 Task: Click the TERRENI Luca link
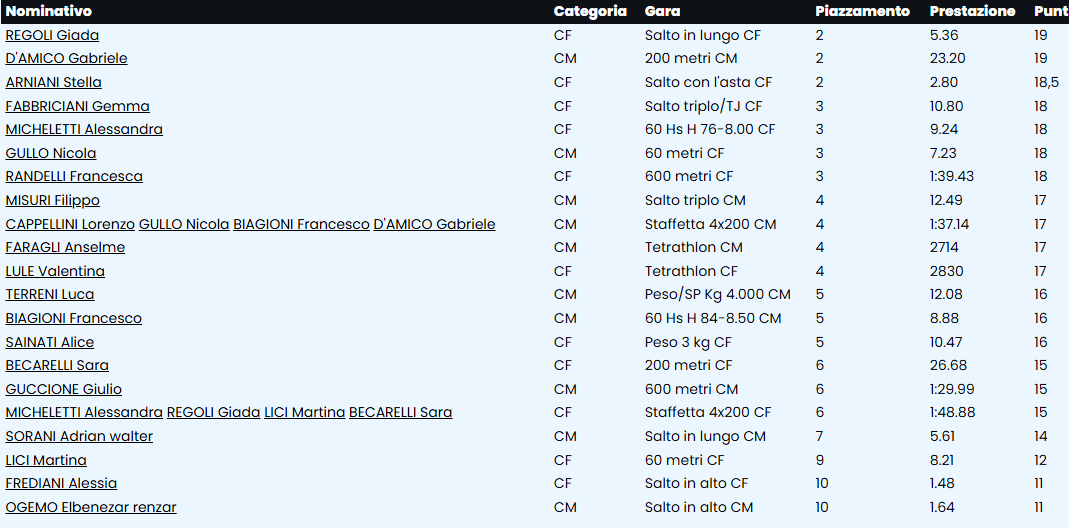pyautogui.click(x=50, y=294)
